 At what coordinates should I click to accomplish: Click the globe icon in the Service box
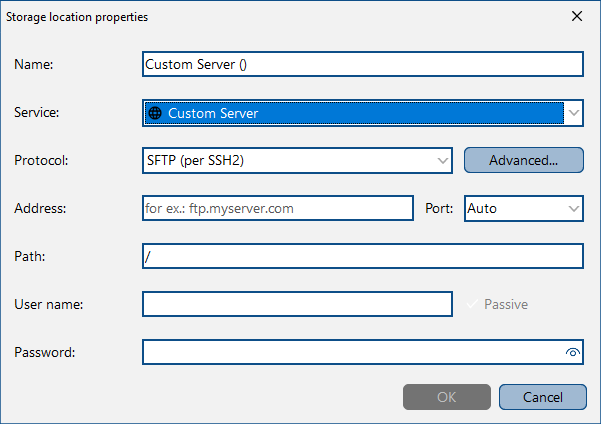(155, 113)
